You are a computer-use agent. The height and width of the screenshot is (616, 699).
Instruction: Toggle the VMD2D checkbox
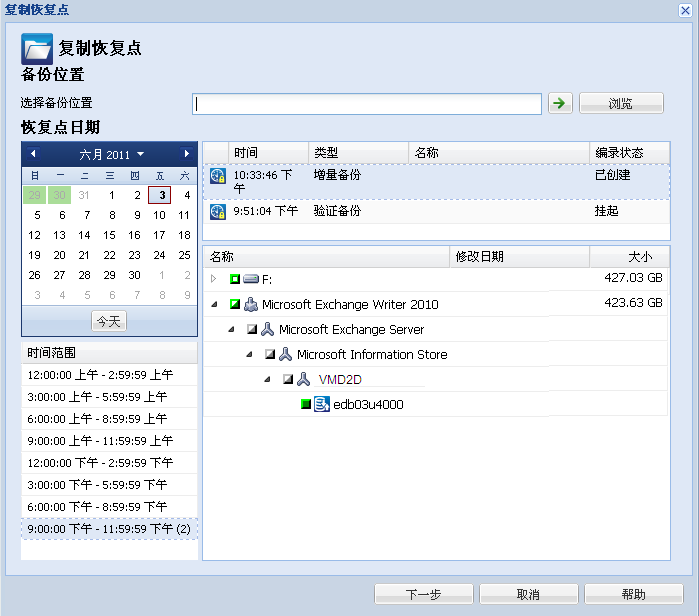click(x=288, y=379)
